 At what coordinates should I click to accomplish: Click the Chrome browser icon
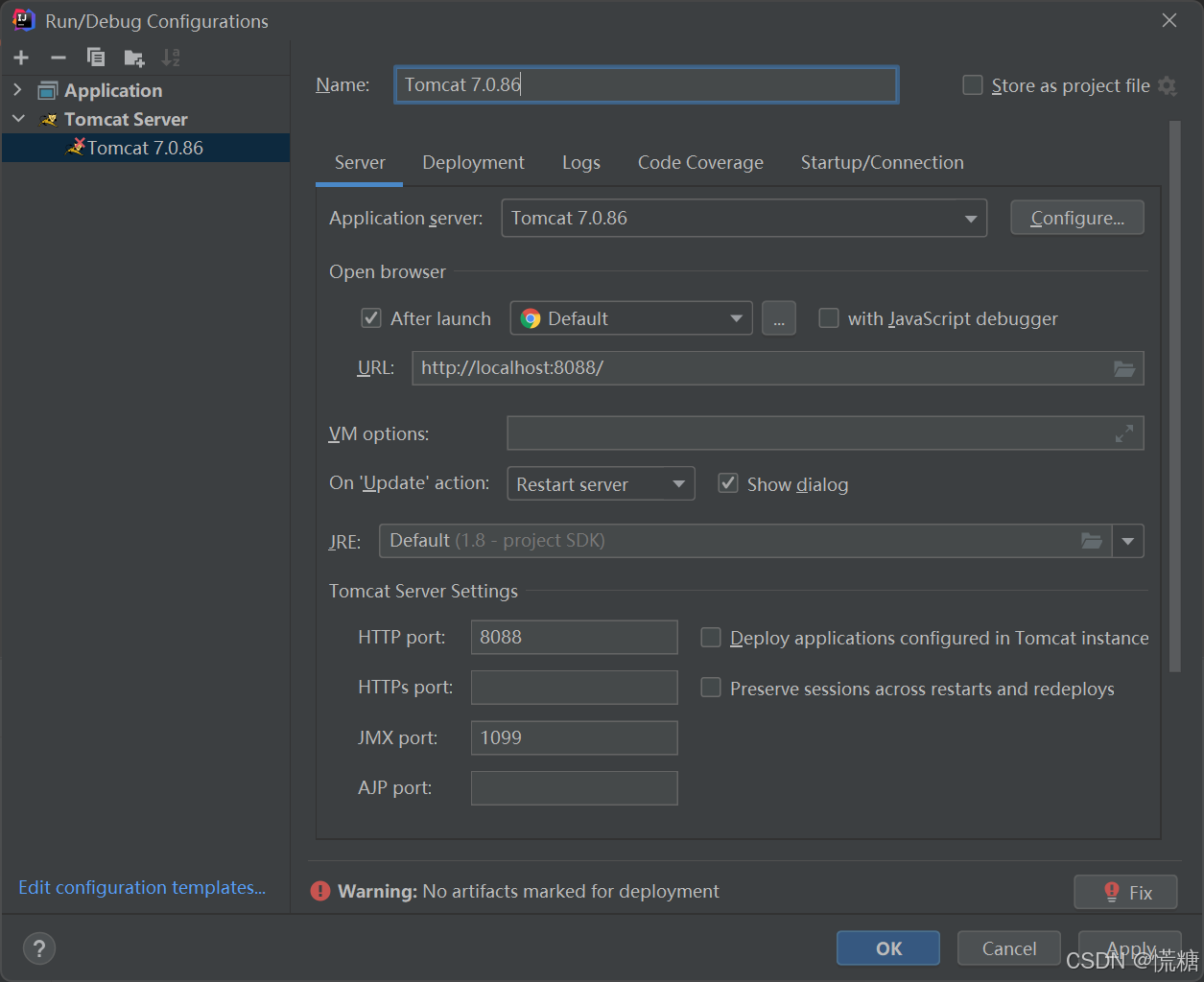531,318
